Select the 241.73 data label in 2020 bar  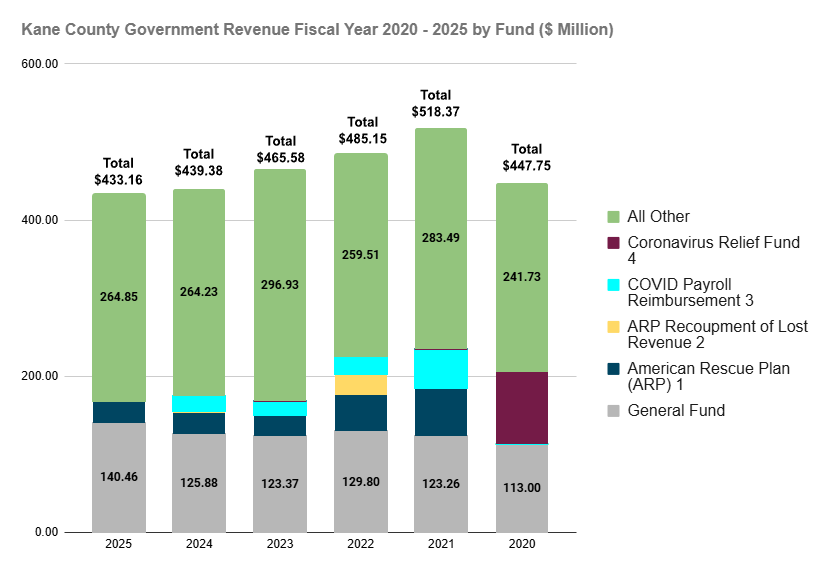[x=521, y=277]
